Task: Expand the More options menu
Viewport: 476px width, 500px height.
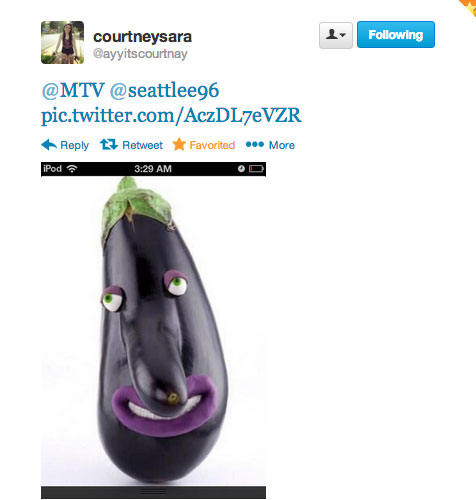Action: 282,145
